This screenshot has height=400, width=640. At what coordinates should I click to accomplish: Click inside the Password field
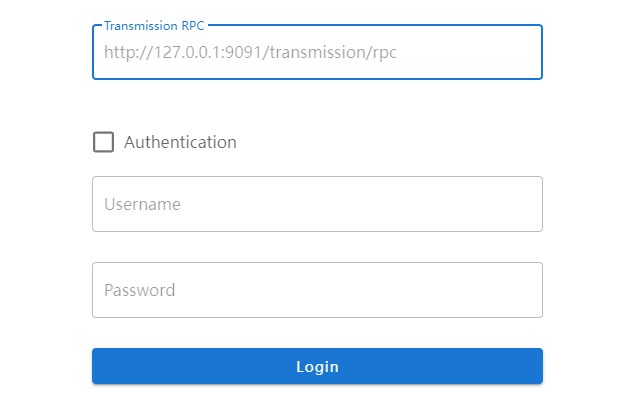[317, 290]
